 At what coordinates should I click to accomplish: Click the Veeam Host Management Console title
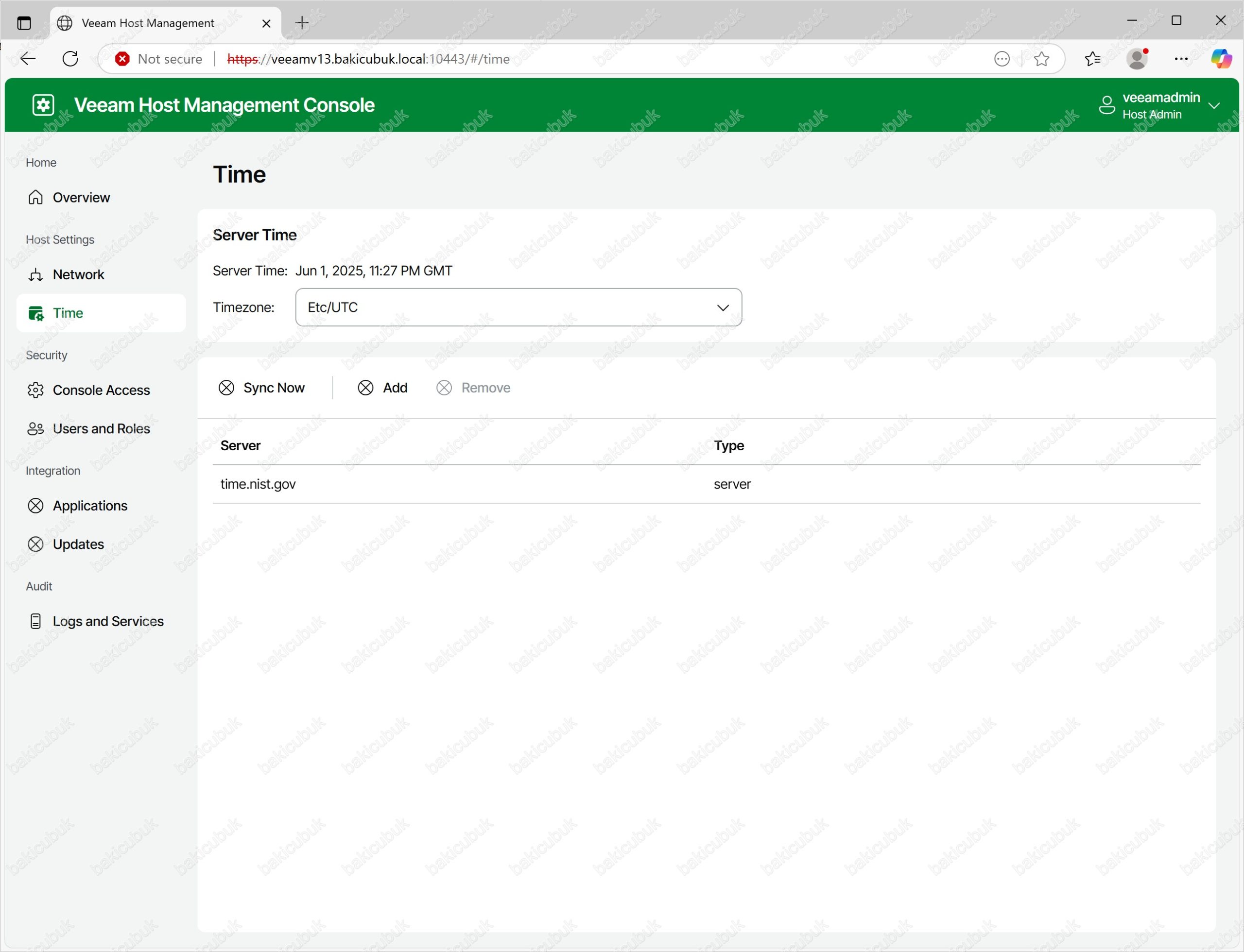pyautogui.click(x=225, y=105)
